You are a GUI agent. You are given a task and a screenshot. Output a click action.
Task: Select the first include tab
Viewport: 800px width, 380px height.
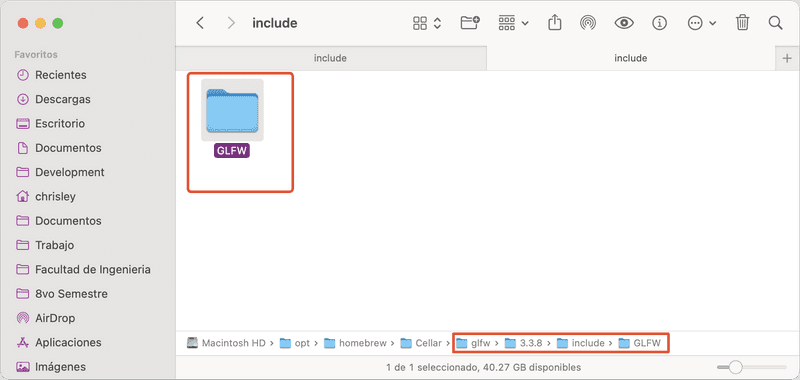pyautogui.click(x=331, y=58)
